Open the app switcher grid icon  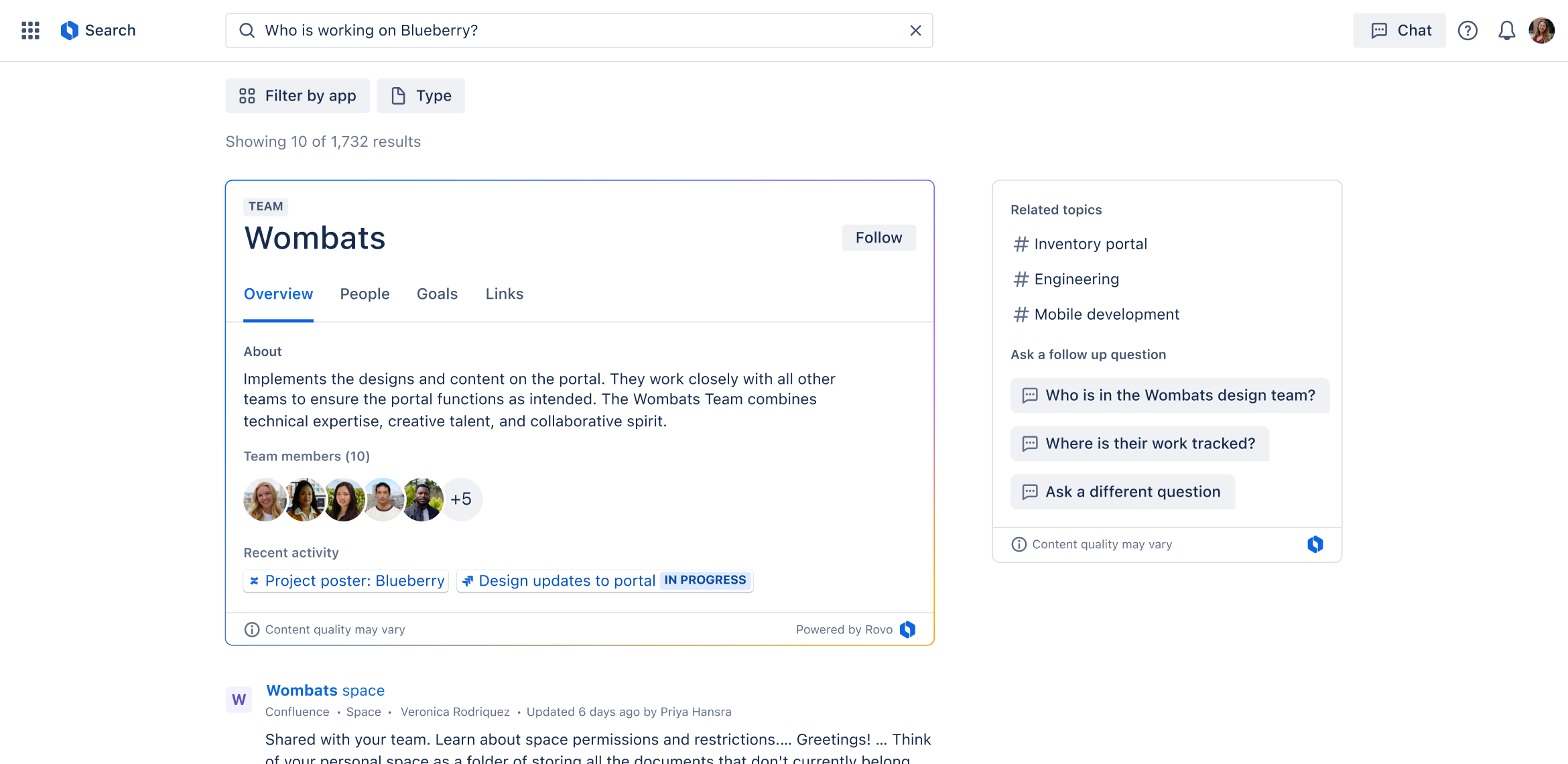tap(30, 30)
